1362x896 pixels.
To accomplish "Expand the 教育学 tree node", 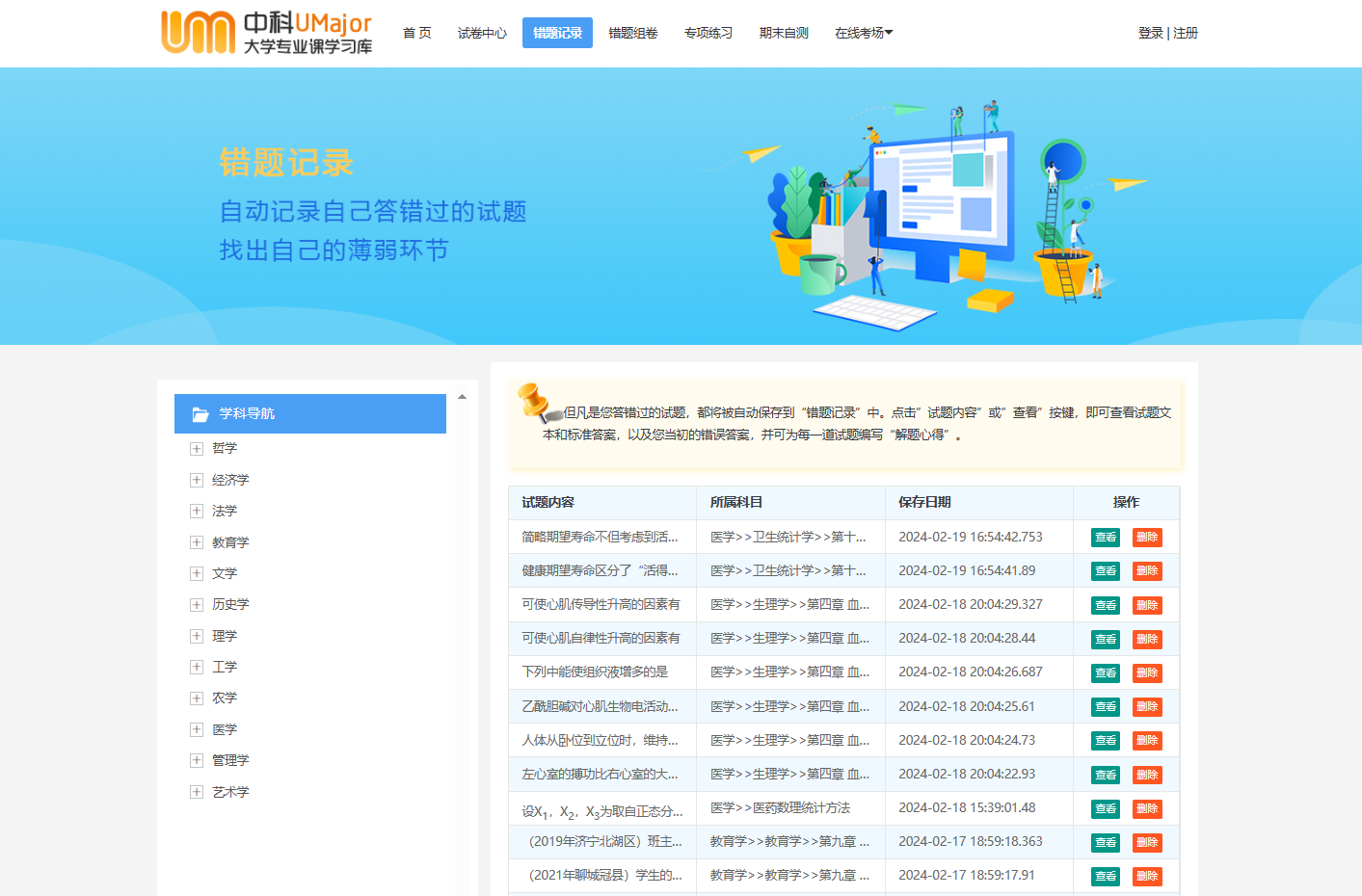I will (x=197, y=542).
